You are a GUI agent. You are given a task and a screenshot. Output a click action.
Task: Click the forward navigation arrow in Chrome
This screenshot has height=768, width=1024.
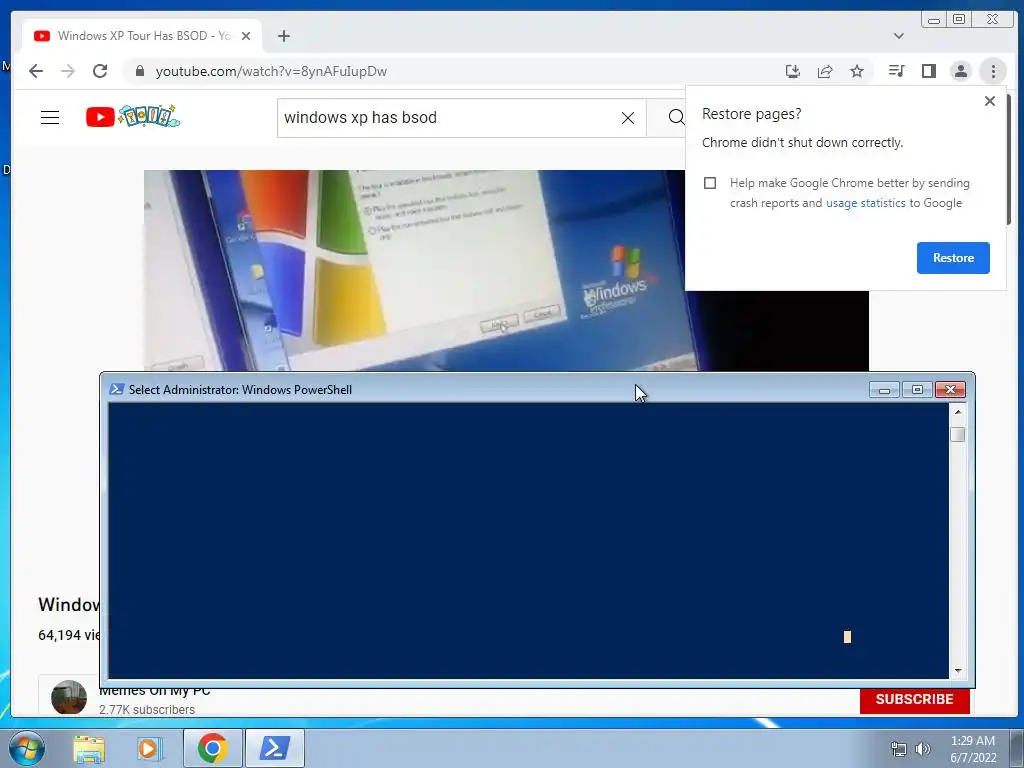(68, 71)
